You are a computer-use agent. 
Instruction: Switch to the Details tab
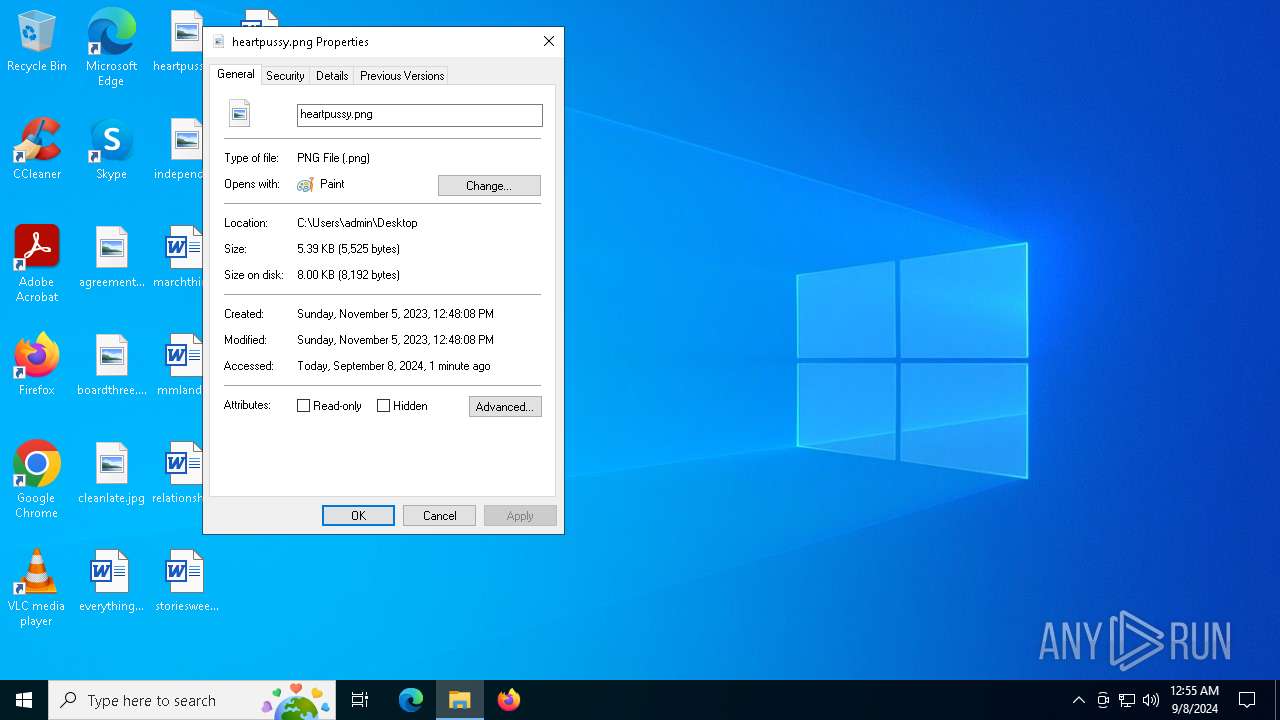click(332, 76)
